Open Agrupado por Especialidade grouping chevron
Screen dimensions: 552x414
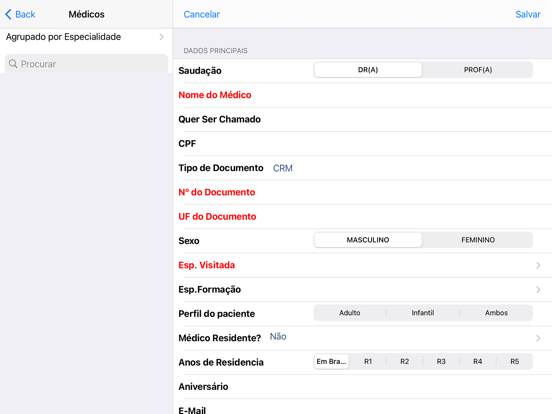162,37
